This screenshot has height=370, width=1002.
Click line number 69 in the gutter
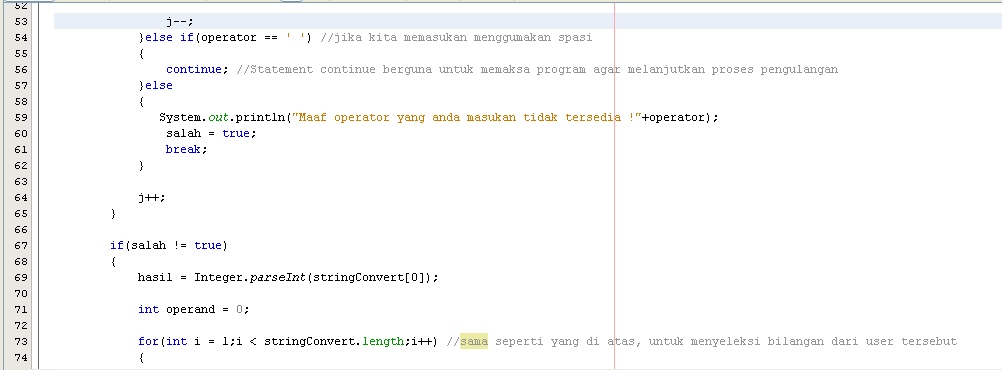point(20,277)
